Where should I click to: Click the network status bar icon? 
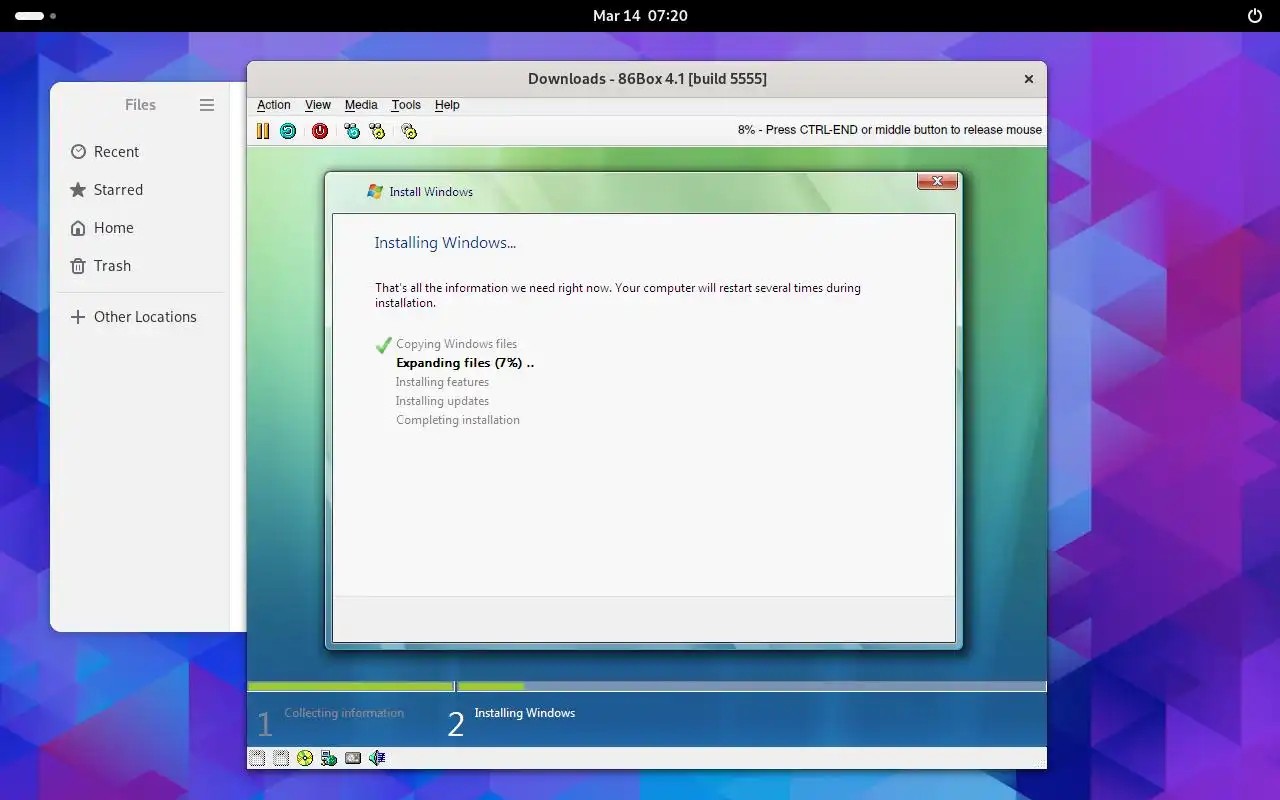329,758
